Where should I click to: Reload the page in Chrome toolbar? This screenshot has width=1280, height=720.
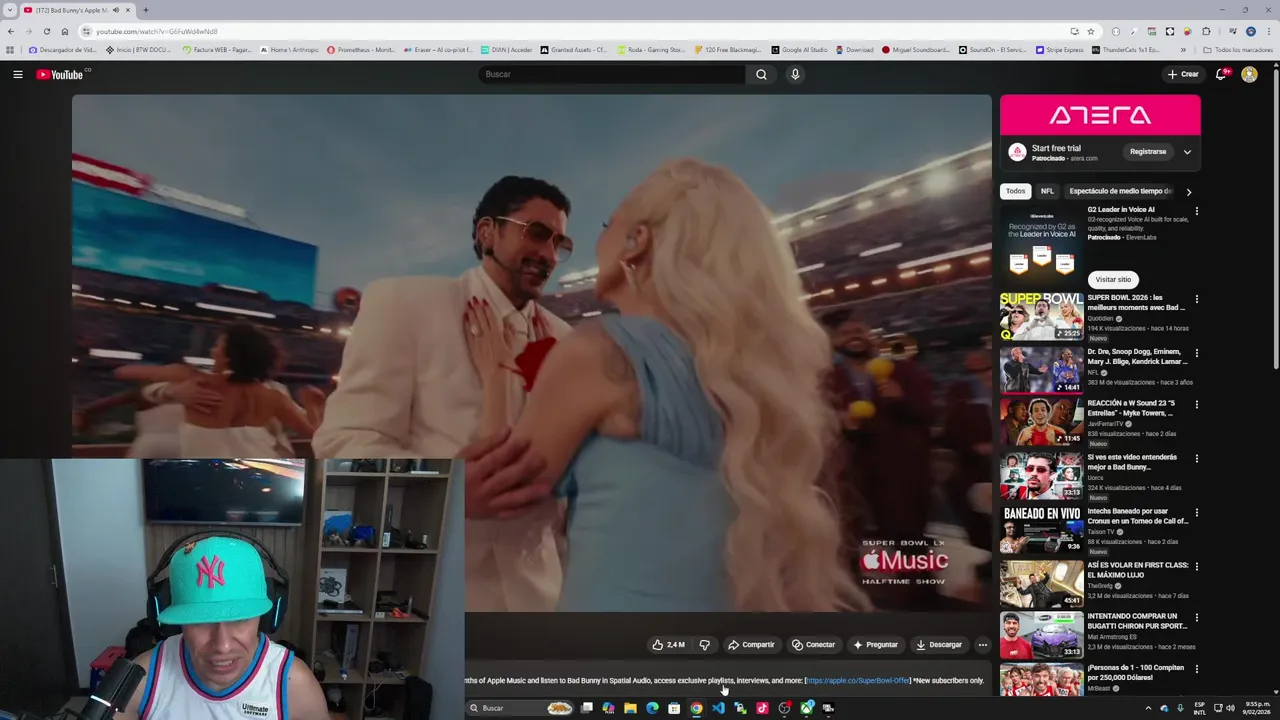(46, 31)
